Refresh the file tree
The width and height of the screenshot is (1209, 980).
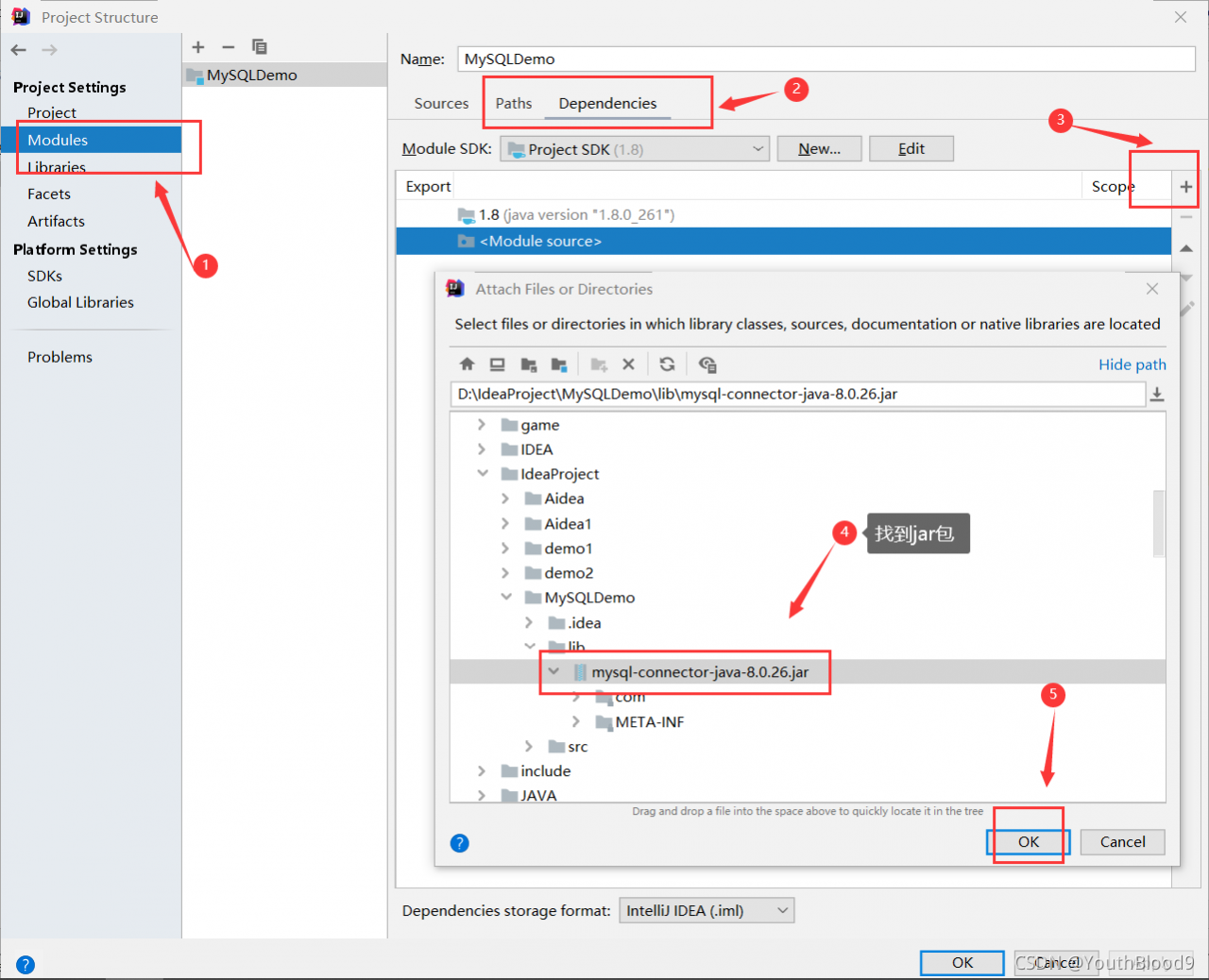[667, 364]
